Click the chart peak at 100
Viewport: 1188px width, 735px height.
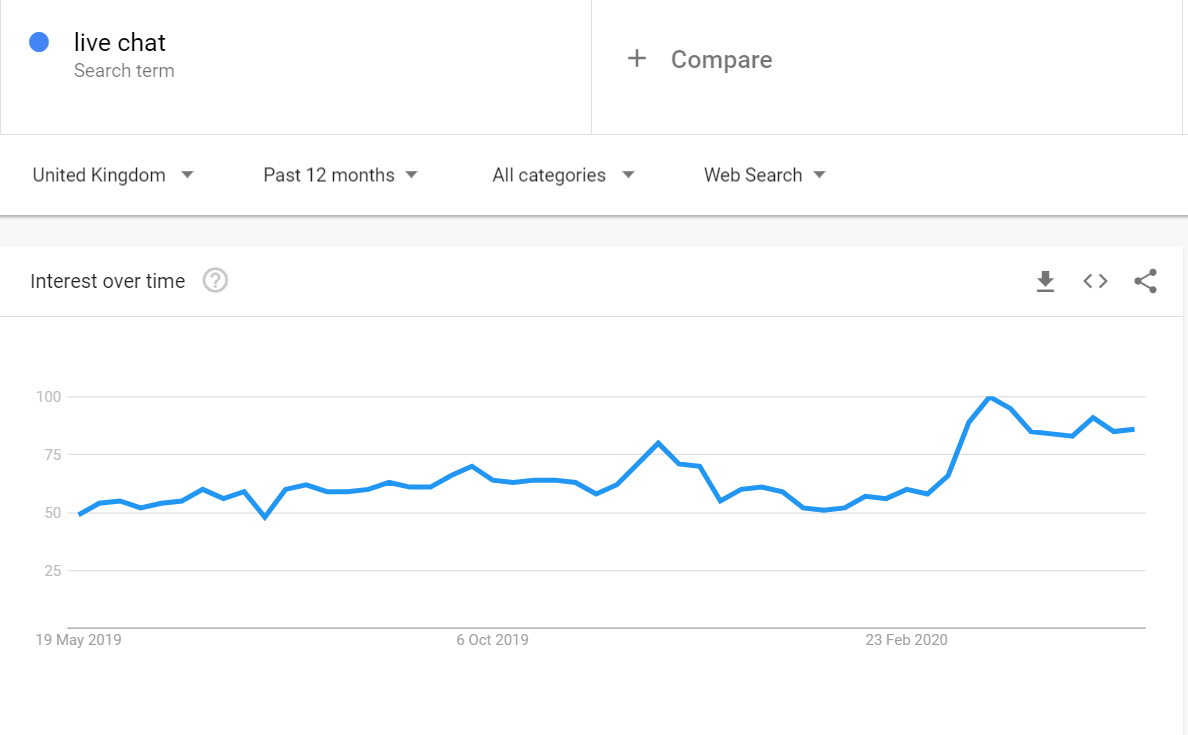989,398
